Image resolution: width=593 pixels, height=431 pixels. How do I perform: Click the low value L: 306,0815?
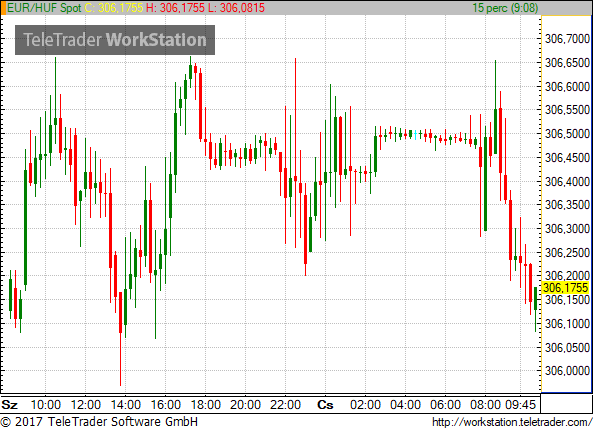pyautogui.click(x=236, y=8)
